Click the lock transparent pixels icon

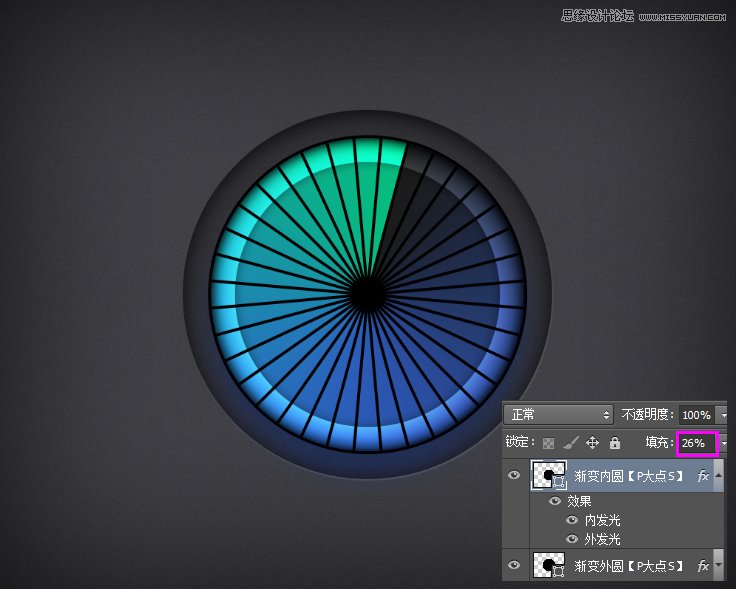tap(548, 442)
